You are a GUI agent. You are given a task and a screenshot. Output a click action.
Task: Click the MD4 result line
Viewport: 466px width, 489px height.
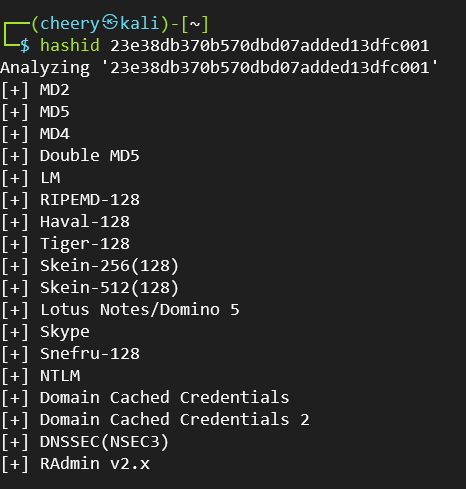[35, 134]
